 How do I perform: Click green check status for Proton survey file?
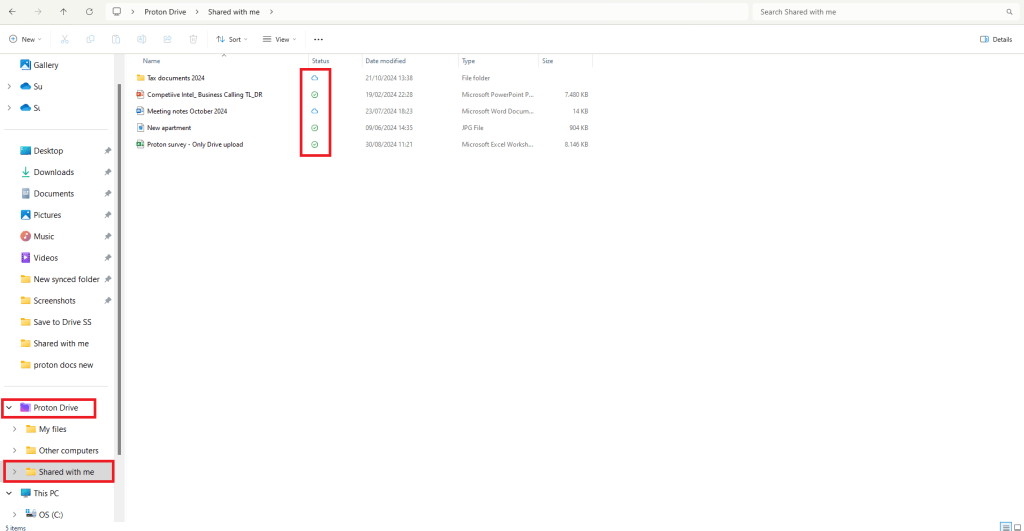click(x=315, y=144)
